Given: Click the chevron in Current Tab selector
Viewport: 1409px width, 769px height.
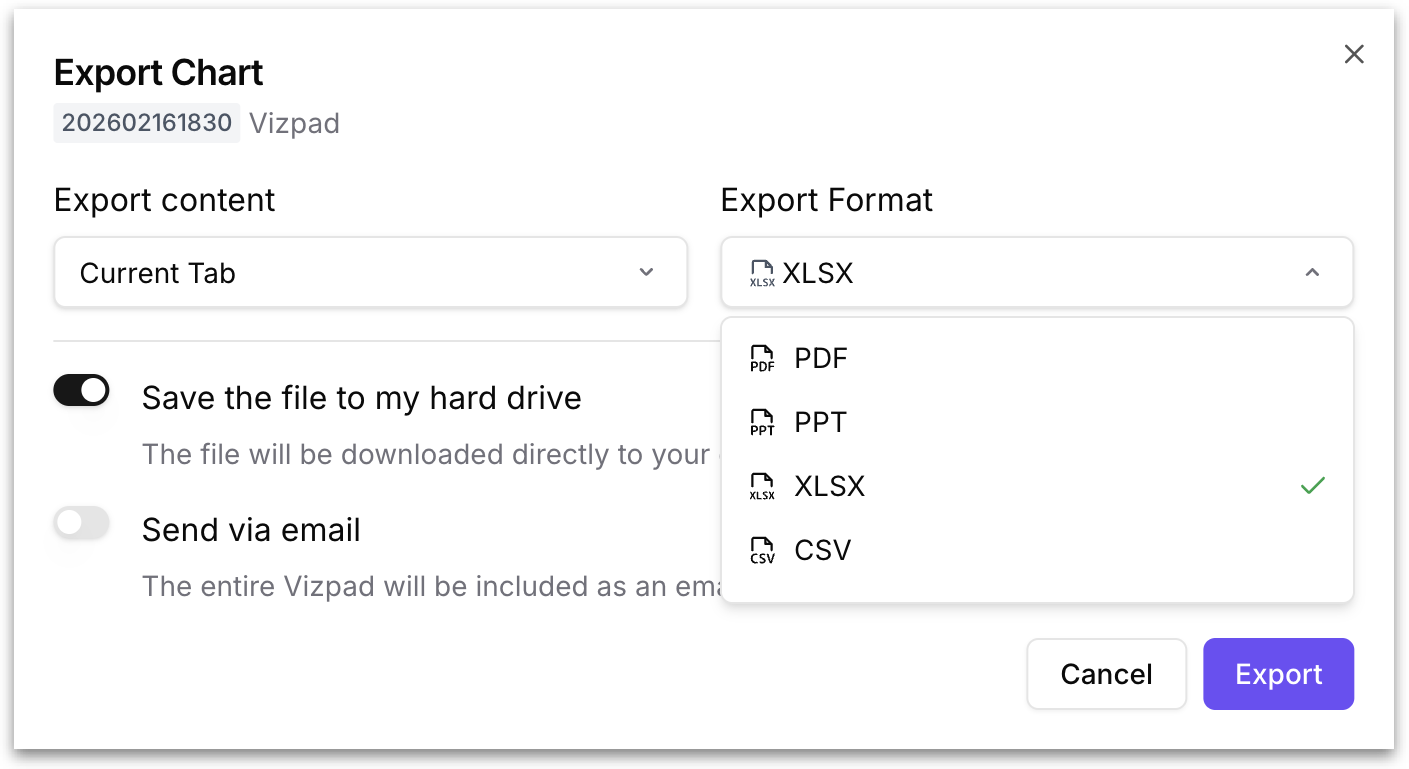Looking at the screenshot, I should (x=646, y=272).
